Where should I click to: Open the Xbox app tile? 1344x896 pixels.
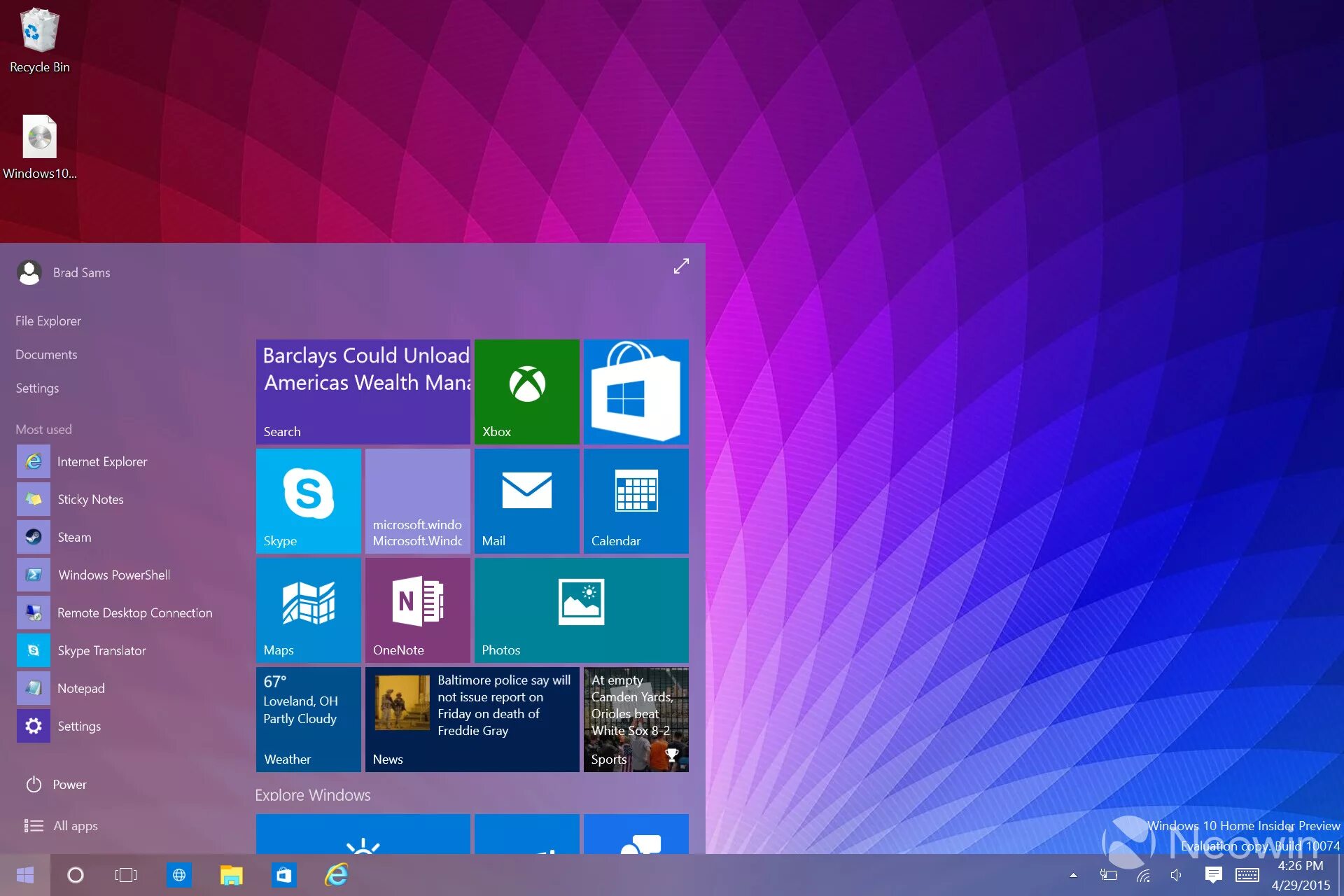click(527, 389)
